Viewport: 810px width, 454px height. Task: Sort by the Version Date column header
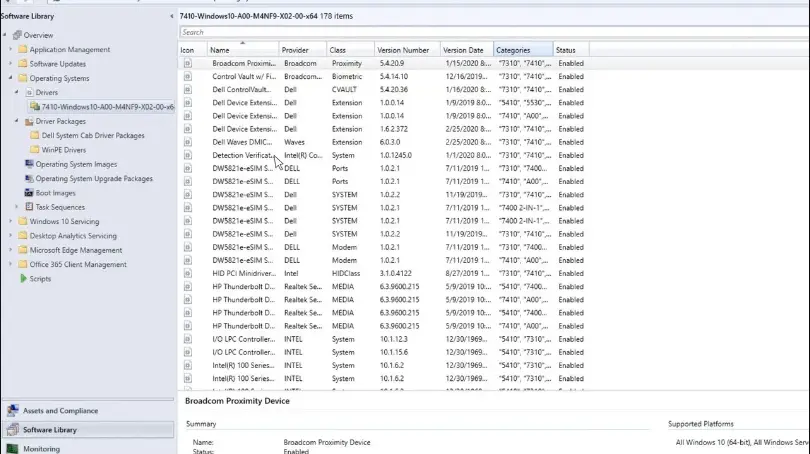click(467, 50)
